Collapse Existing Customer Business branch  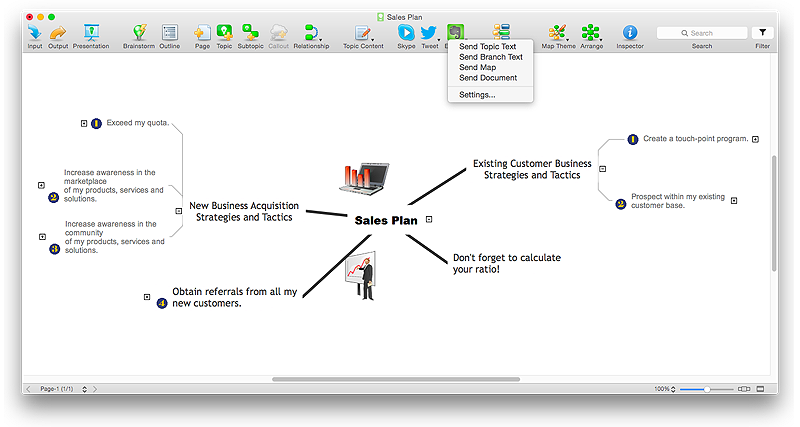tap(603, 169)
